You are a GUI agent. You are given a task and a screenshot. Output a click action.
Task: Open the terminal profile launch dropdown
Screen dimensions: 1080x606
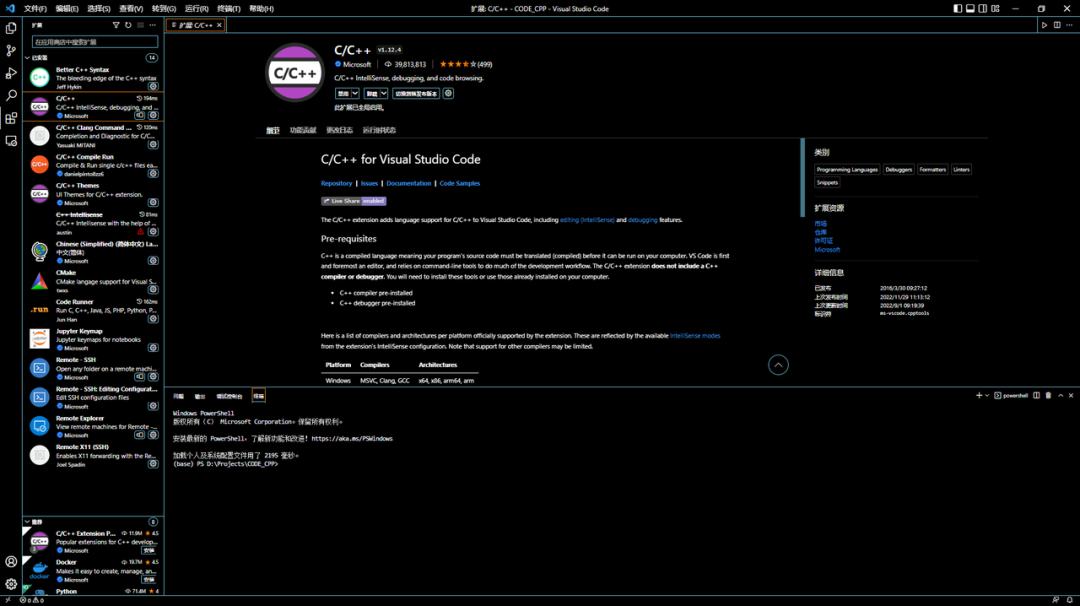989,395
